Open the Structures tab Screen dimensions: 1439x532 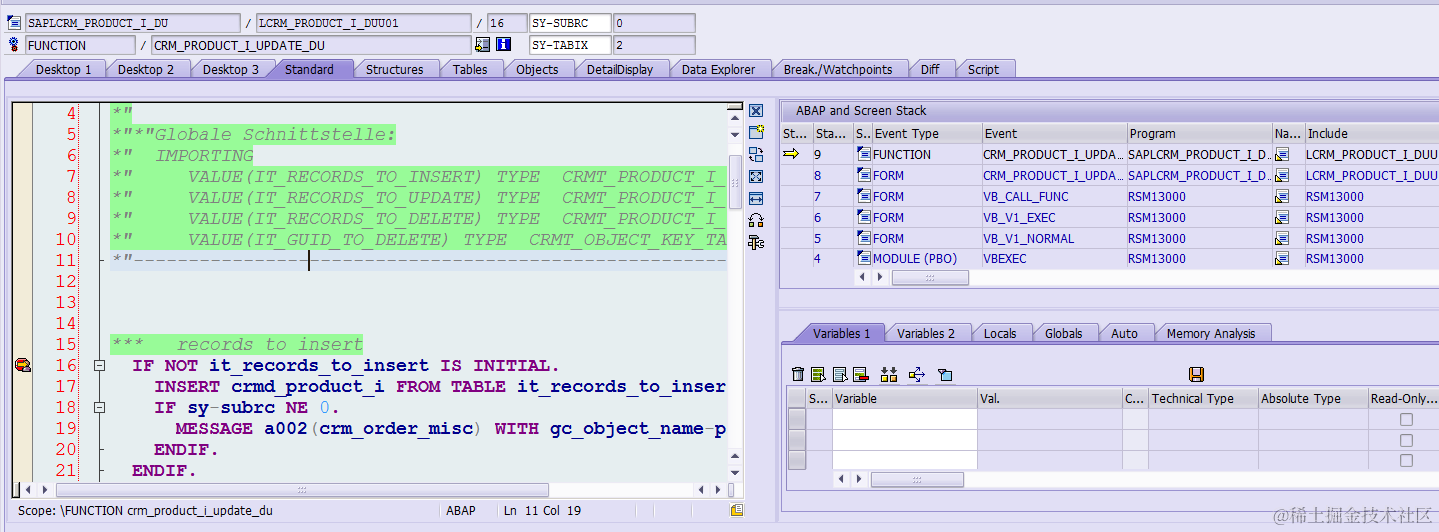(394, 69)
